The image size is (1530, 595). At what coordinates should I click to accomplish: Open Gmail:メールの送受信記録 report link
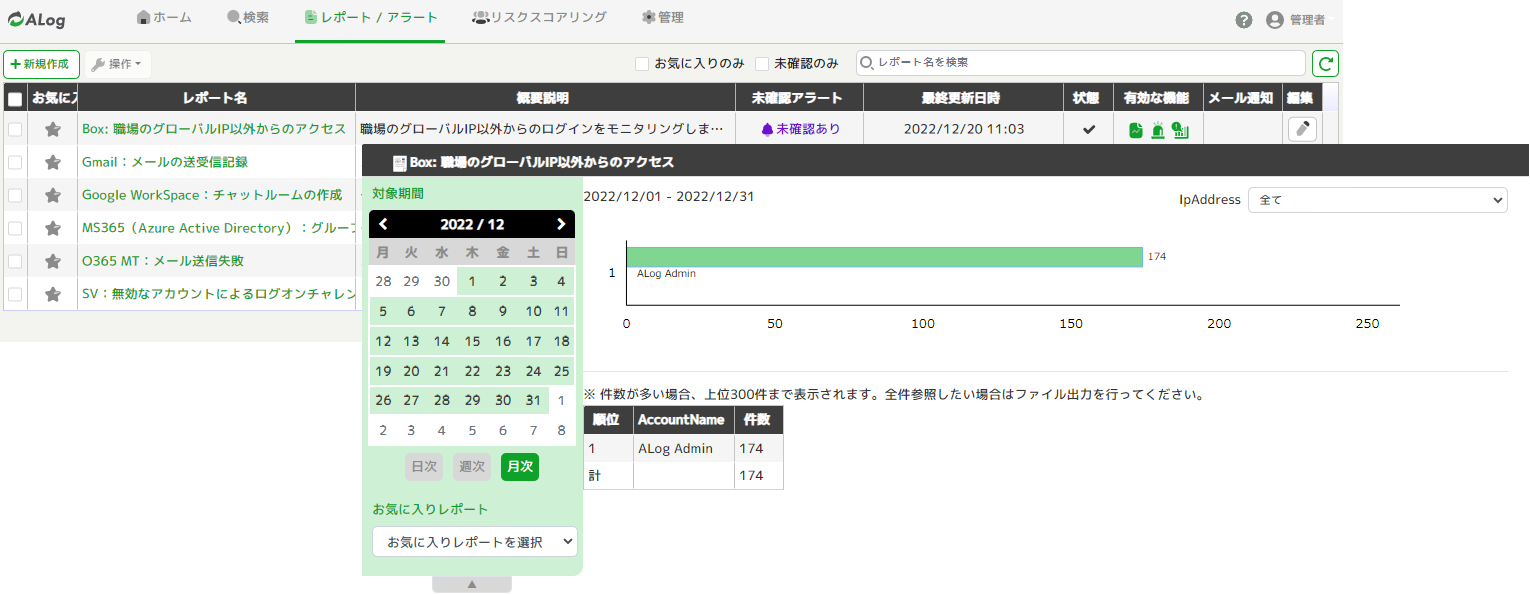coord(165,162)
